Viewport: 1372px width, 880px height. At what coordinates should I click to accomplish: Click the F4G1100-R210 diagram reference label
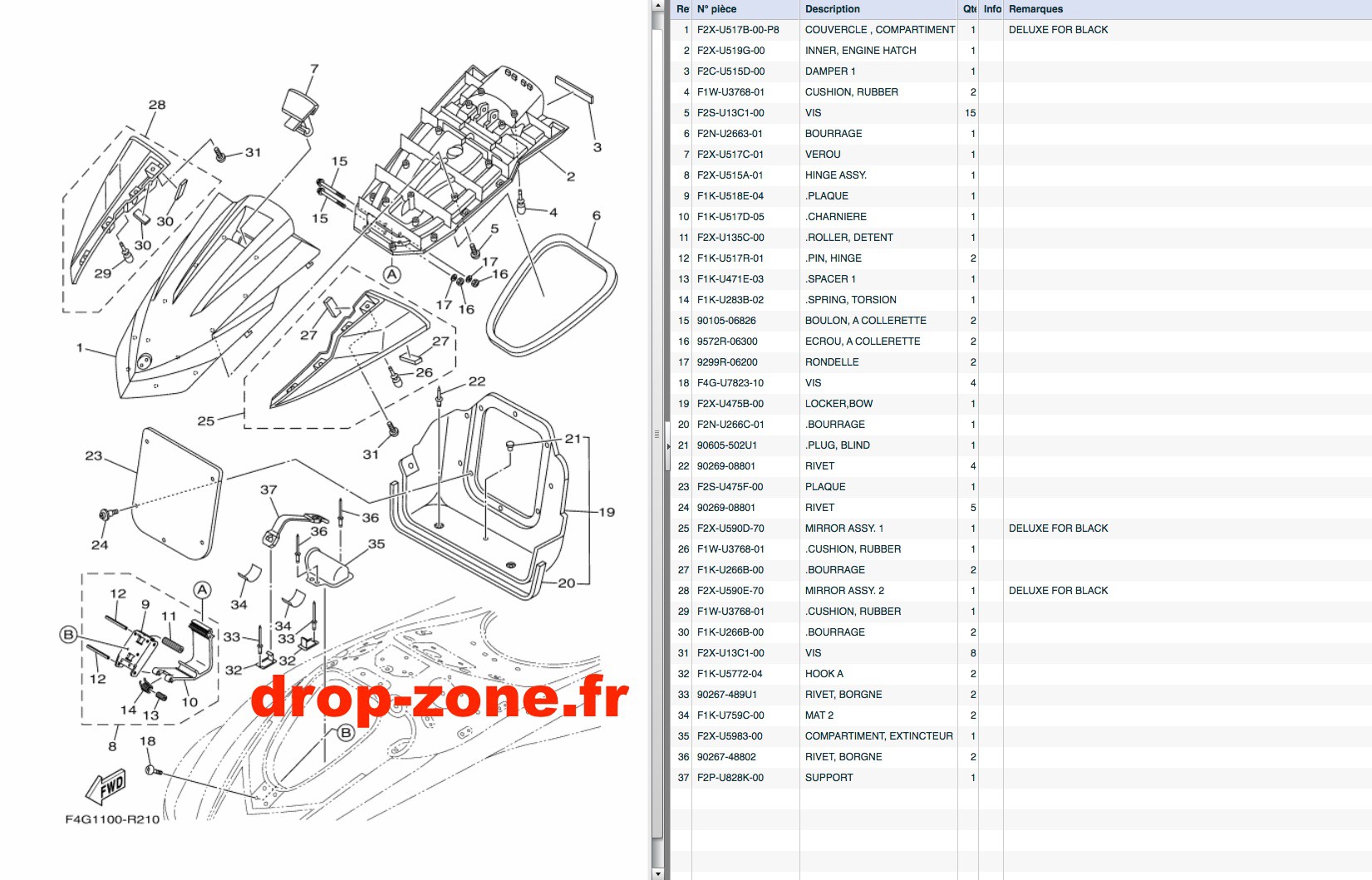click(112, 819)
